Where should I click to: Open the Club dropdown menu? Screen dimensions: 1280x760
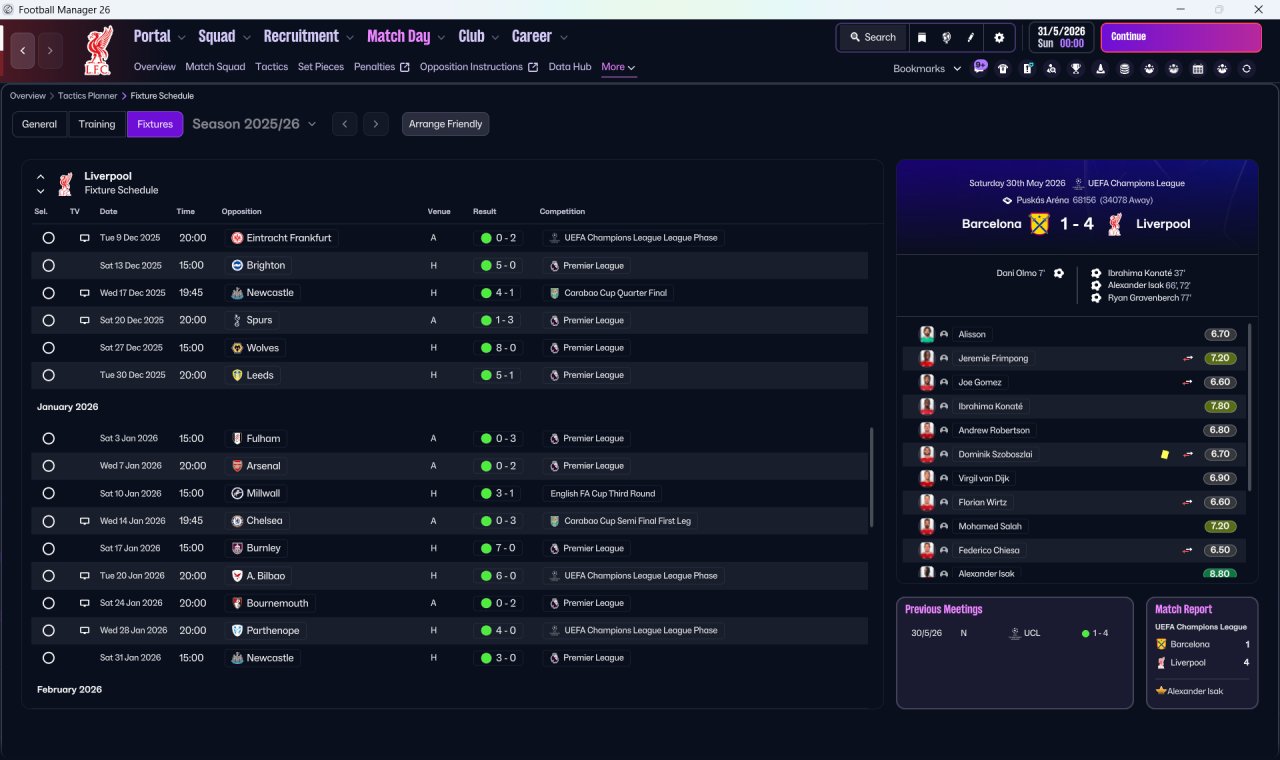[x=478, y=37]
